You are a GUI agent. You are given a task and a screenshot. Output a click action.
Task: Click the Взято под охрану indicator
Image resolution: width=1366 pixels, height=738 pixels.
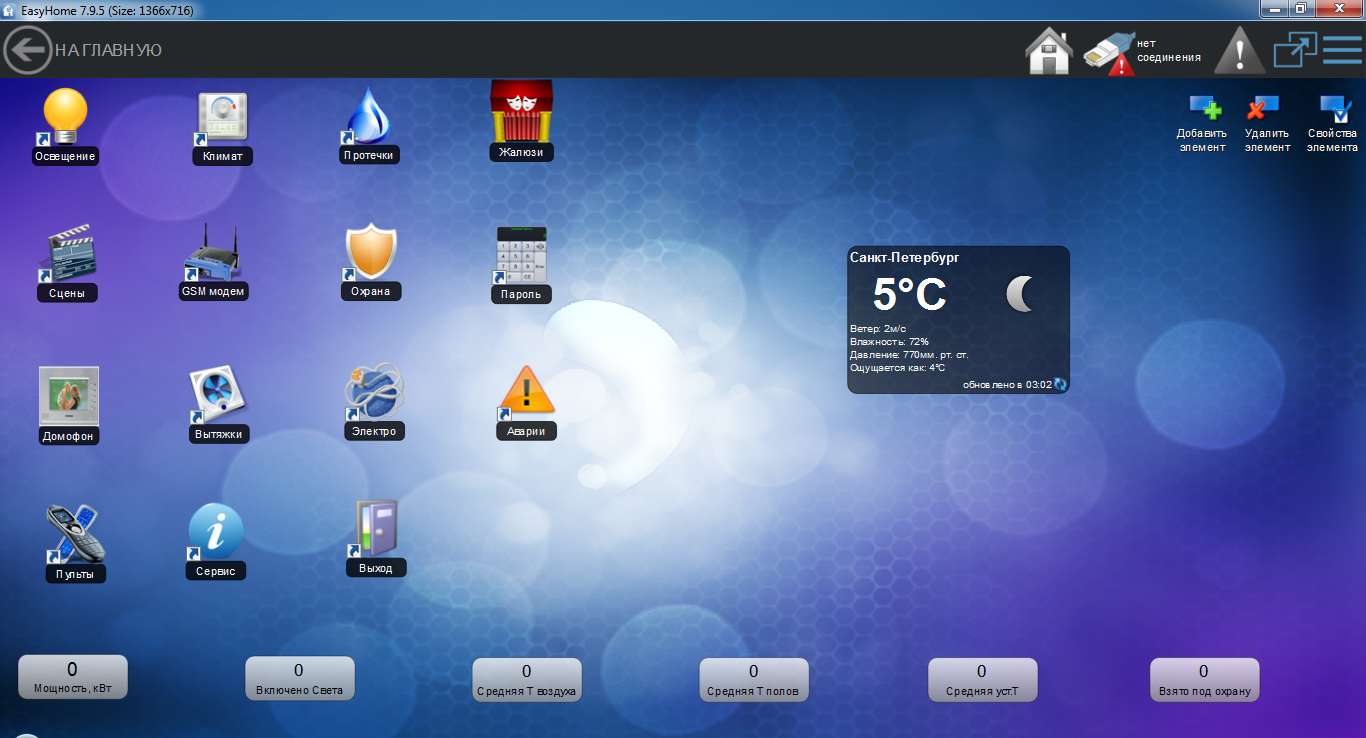tap(1203, 679)
